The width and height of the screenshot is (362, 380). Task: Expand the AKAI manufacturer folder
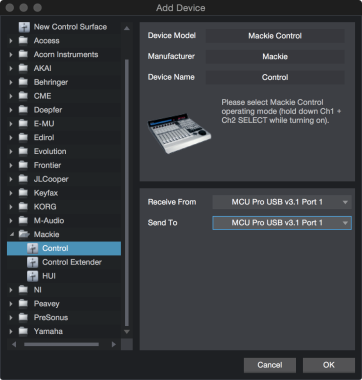[x=11, y=68]
